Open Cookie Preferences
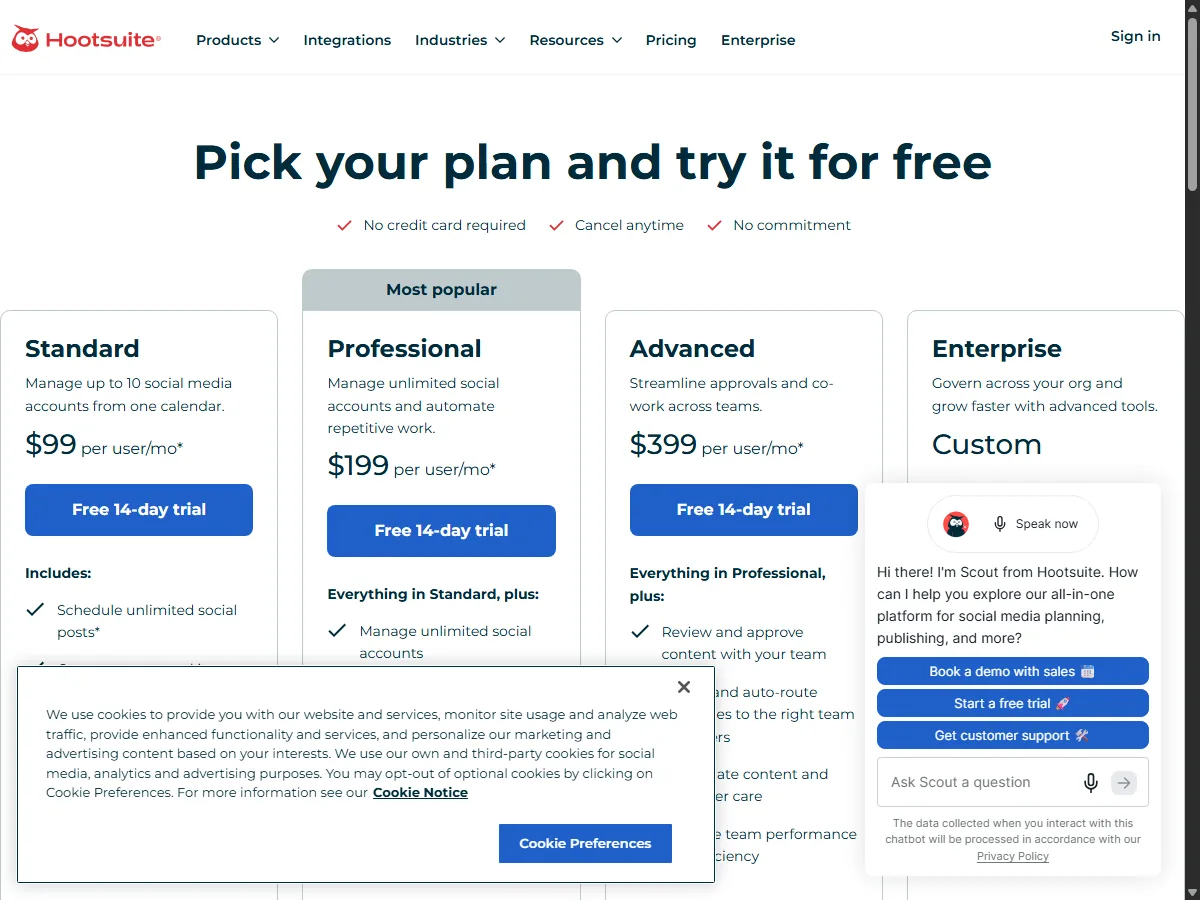Viewport: 1200px width, 900px height. (585, 843)
